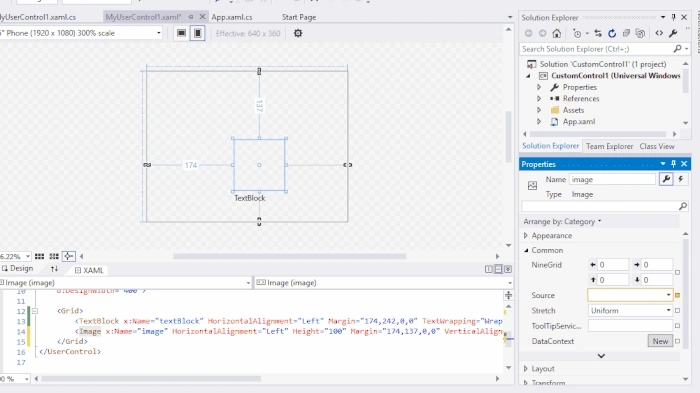Expand the Properties node in Solution Explorer
The height and width of the screenshot is (393, 700).
pos(539,87)
